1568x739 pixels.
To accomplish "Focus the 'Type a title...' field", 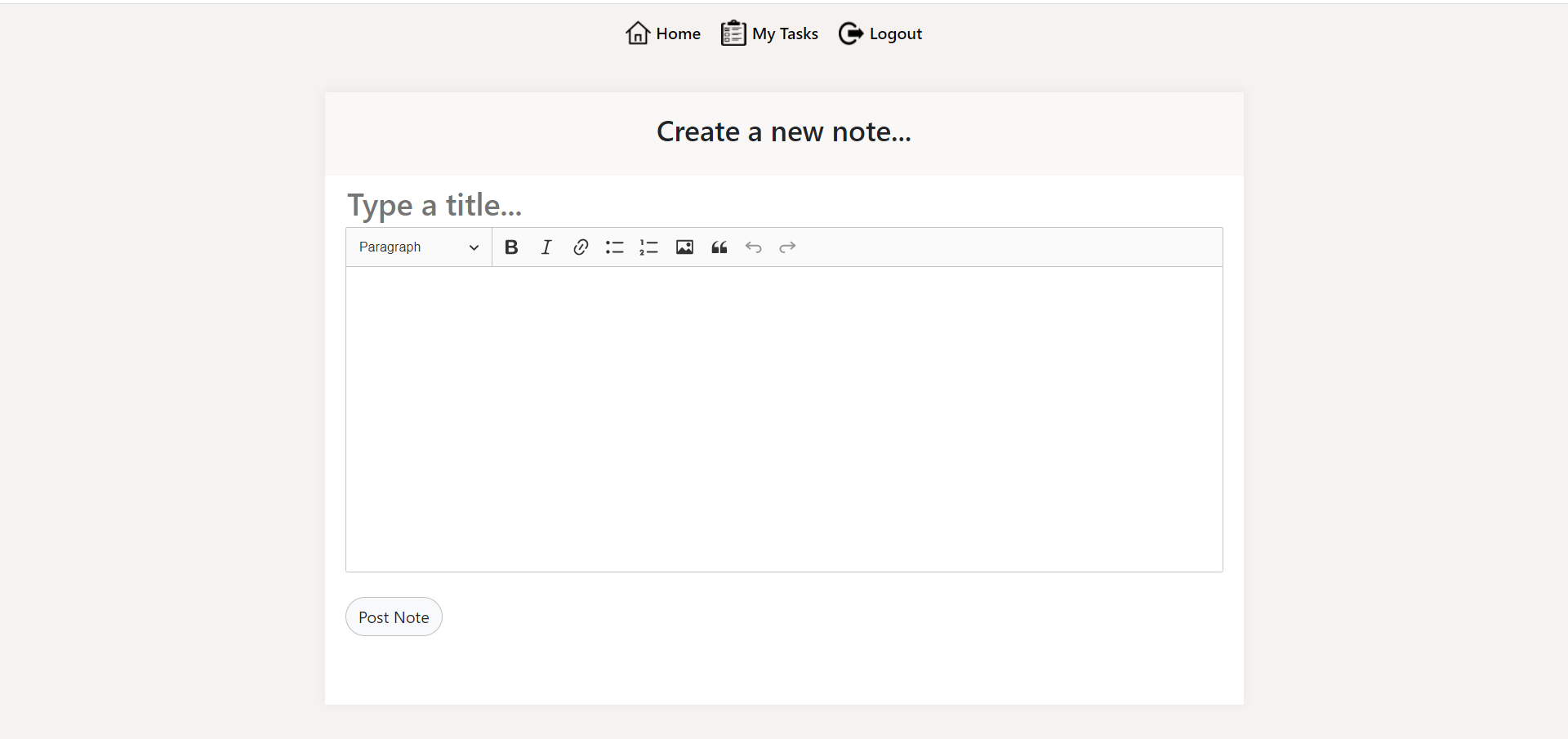I will pyautogui.click(x=784, y=205).
